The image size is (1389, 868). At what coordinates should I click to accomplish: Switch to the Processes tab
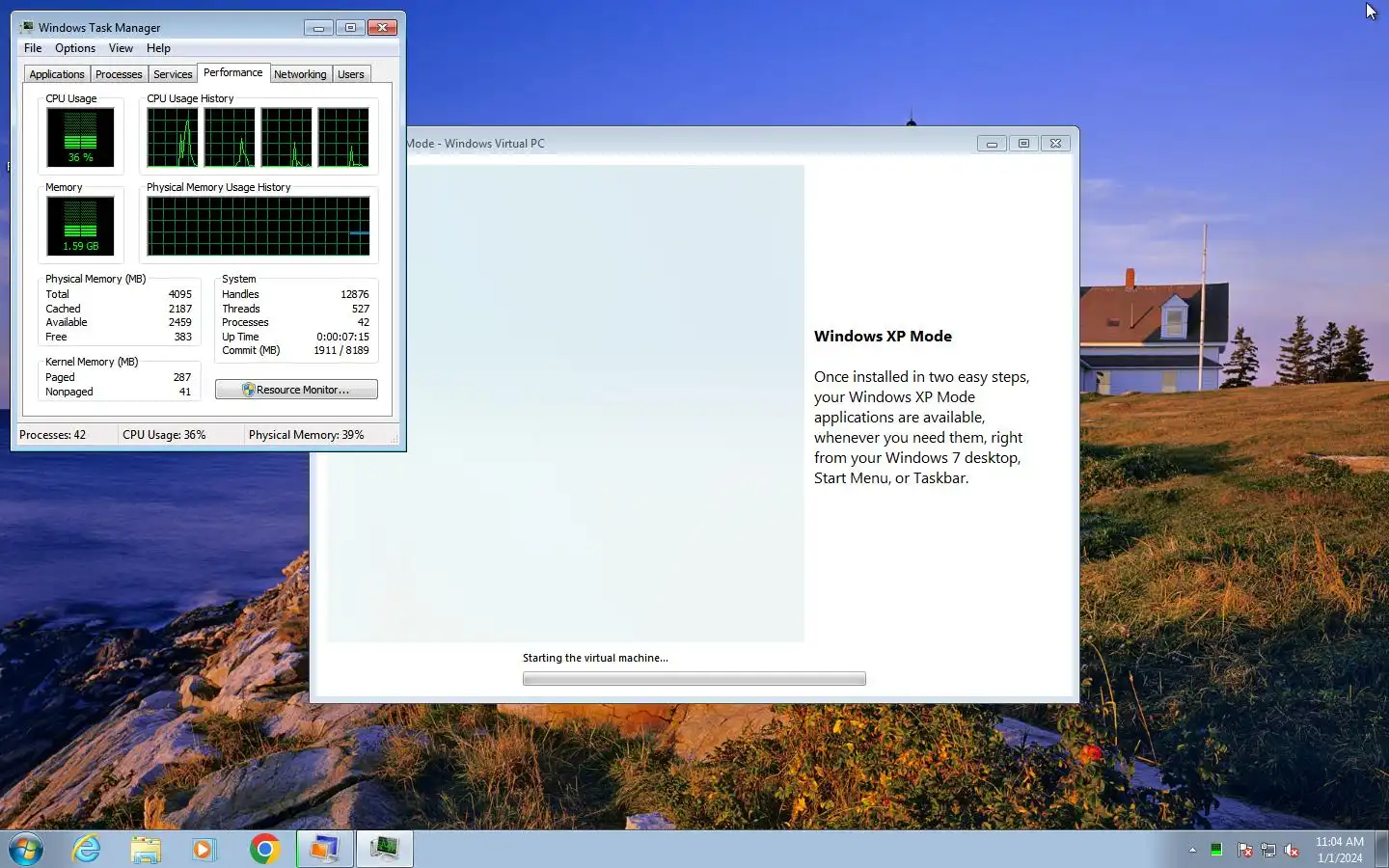coord(119,74)
